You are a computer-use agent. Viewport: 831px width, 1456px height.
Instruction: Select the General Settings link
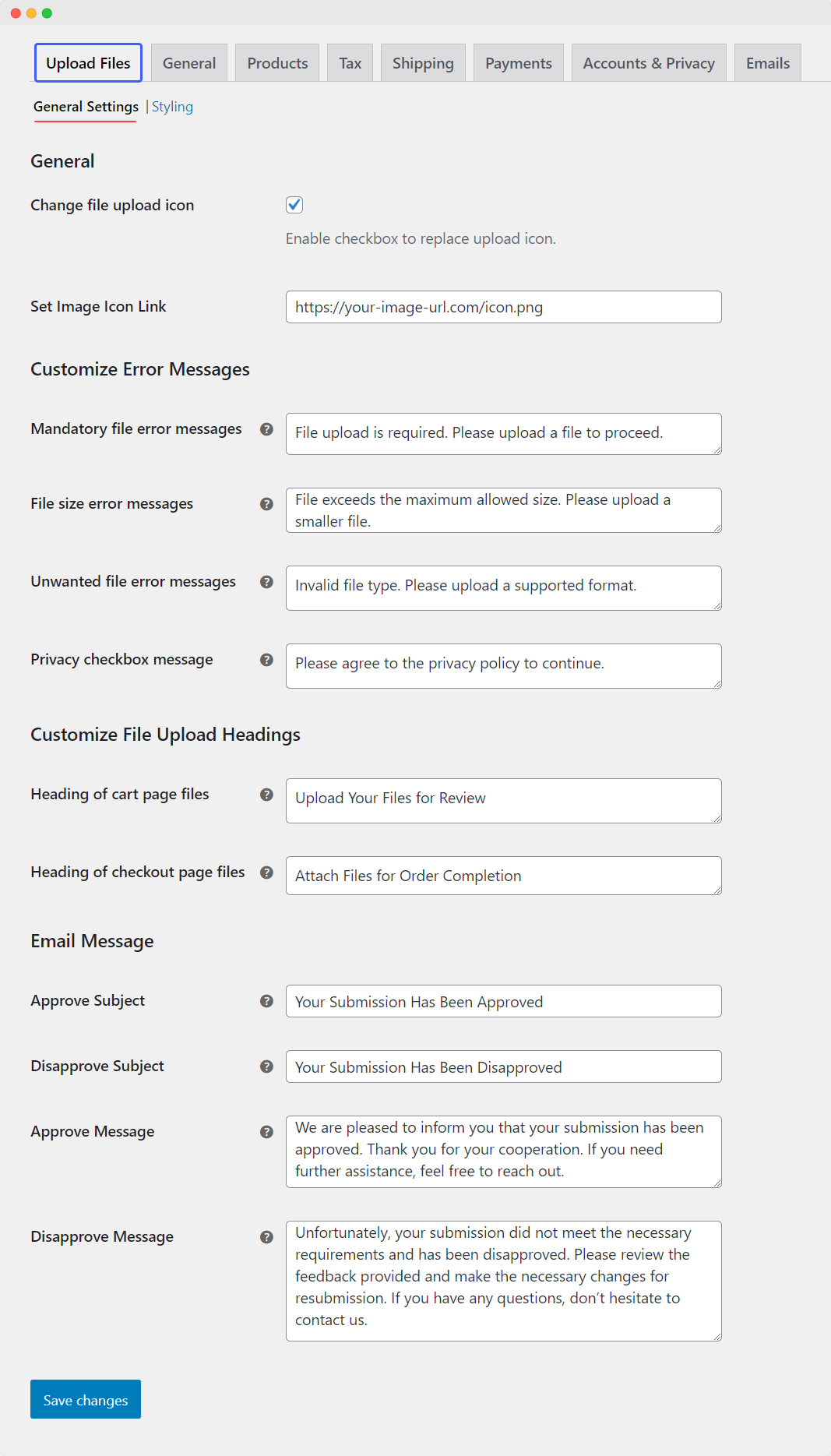[x=85, y=107]
